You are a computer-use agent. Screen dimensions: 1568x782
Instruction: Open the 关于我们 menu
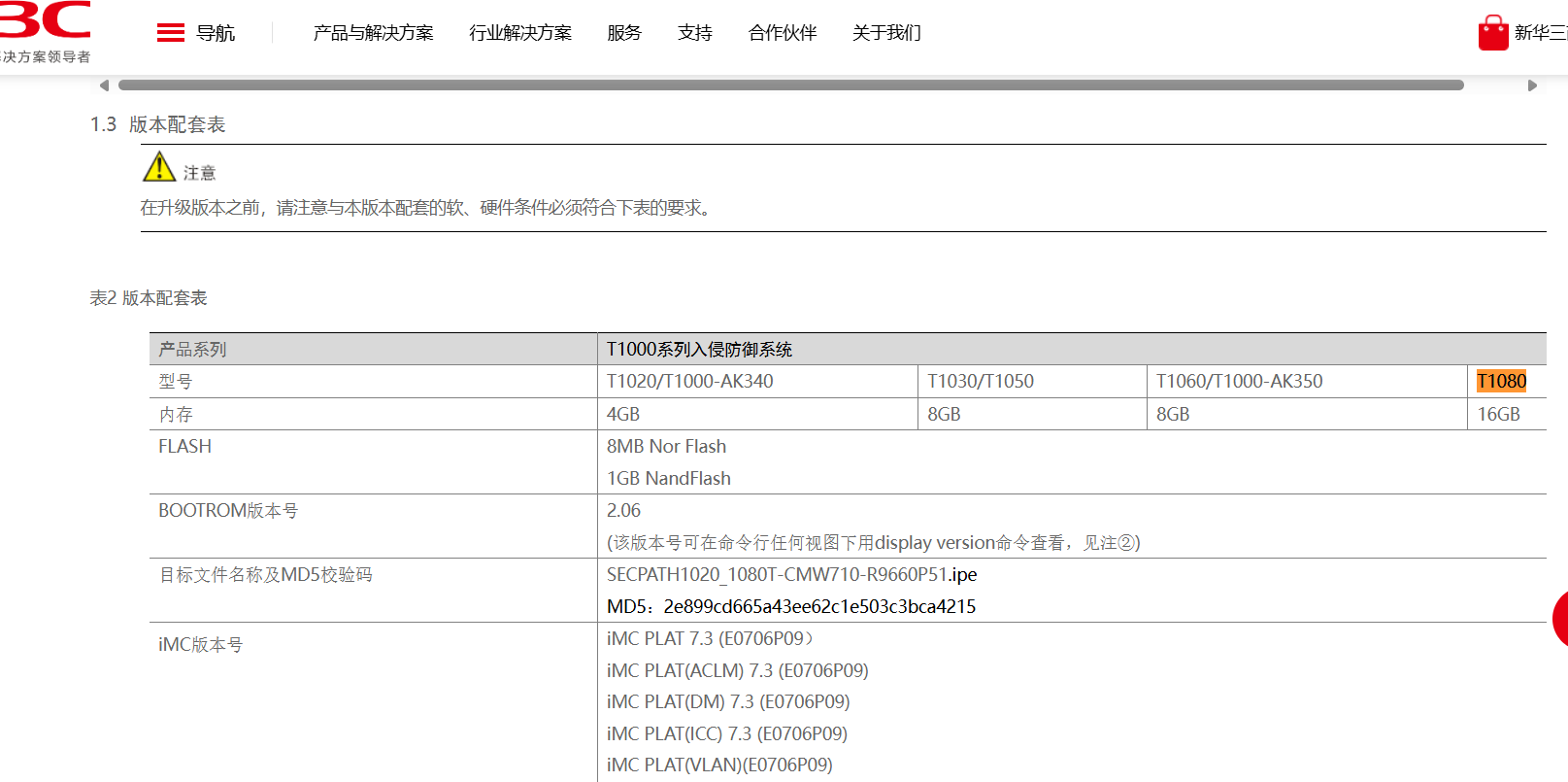[x=886, y=33]
